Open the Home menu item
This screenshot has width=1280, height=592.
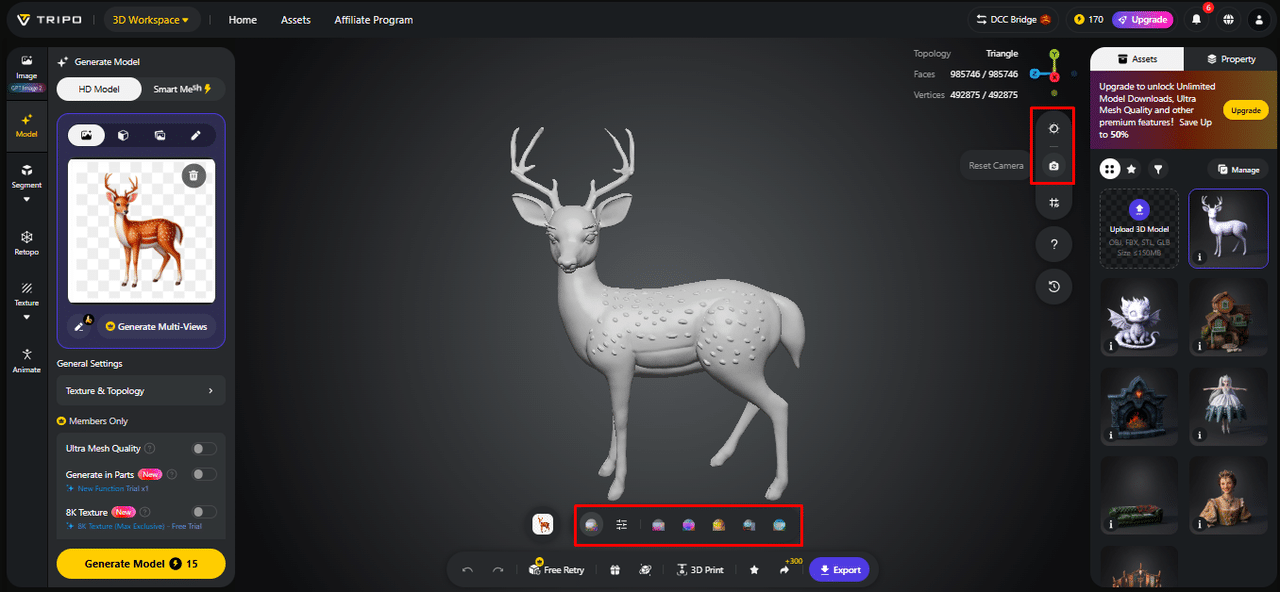point(243,20)
